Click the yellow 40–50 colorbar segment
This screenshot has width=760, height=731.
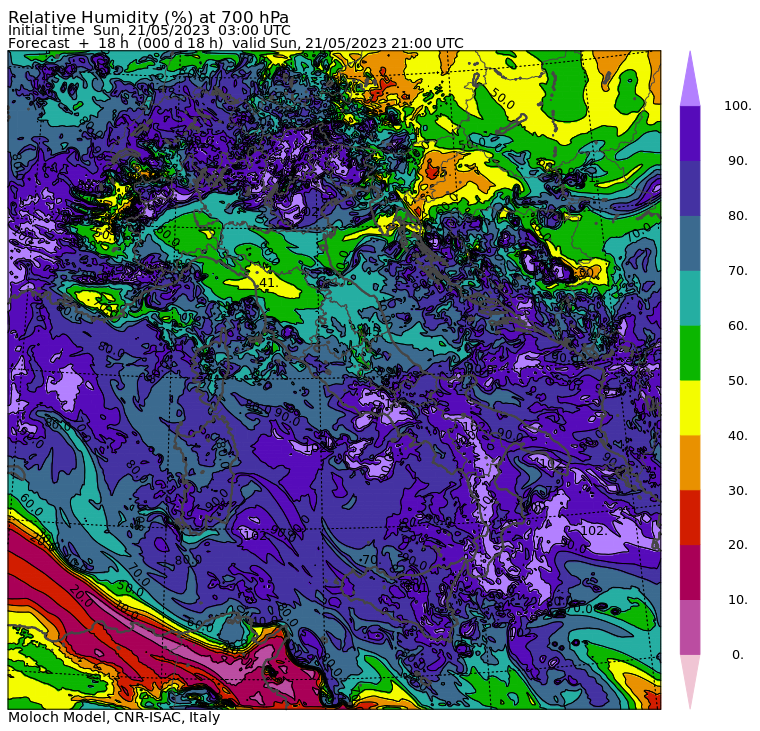[690, 408]
